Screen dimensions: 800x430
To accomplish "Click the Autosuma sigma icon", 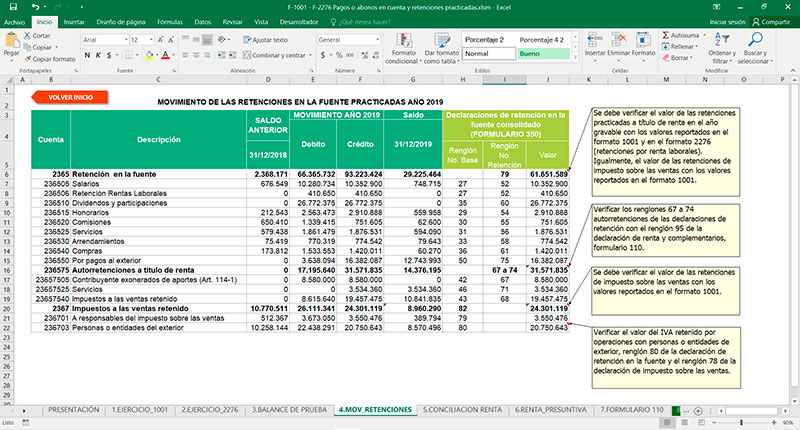I will 666,35.
